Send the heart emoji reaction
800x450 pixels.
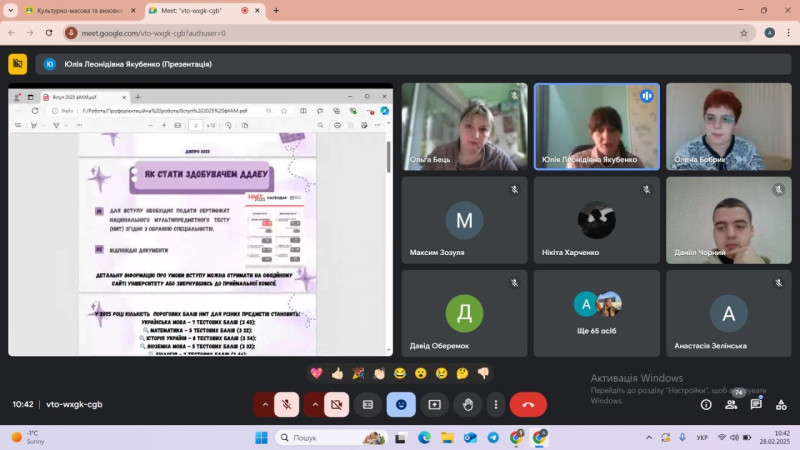click(x=317, y=373)
